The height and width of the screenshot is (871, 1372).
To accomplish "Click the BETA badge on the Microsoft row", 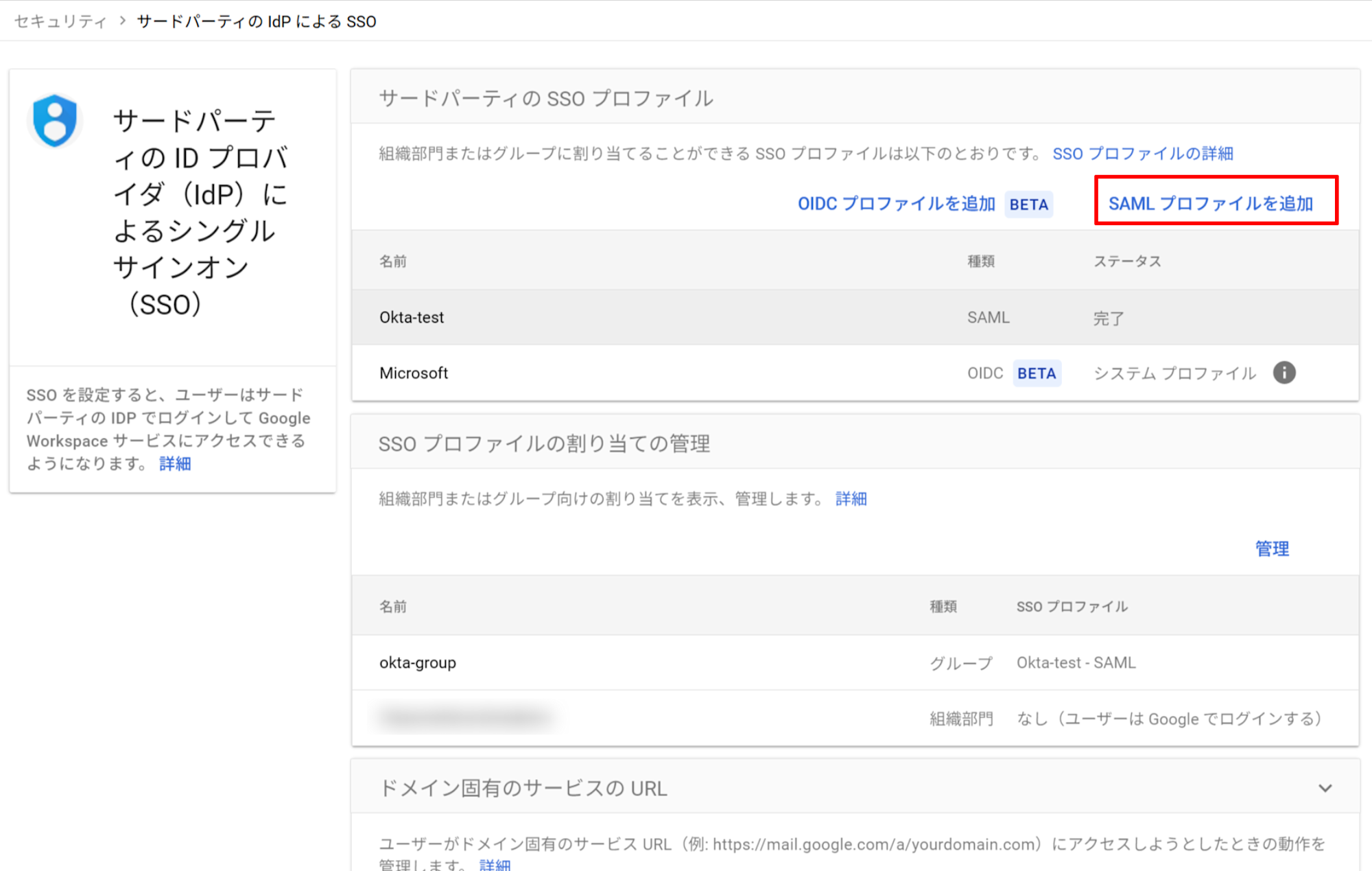I will 1037,373.
